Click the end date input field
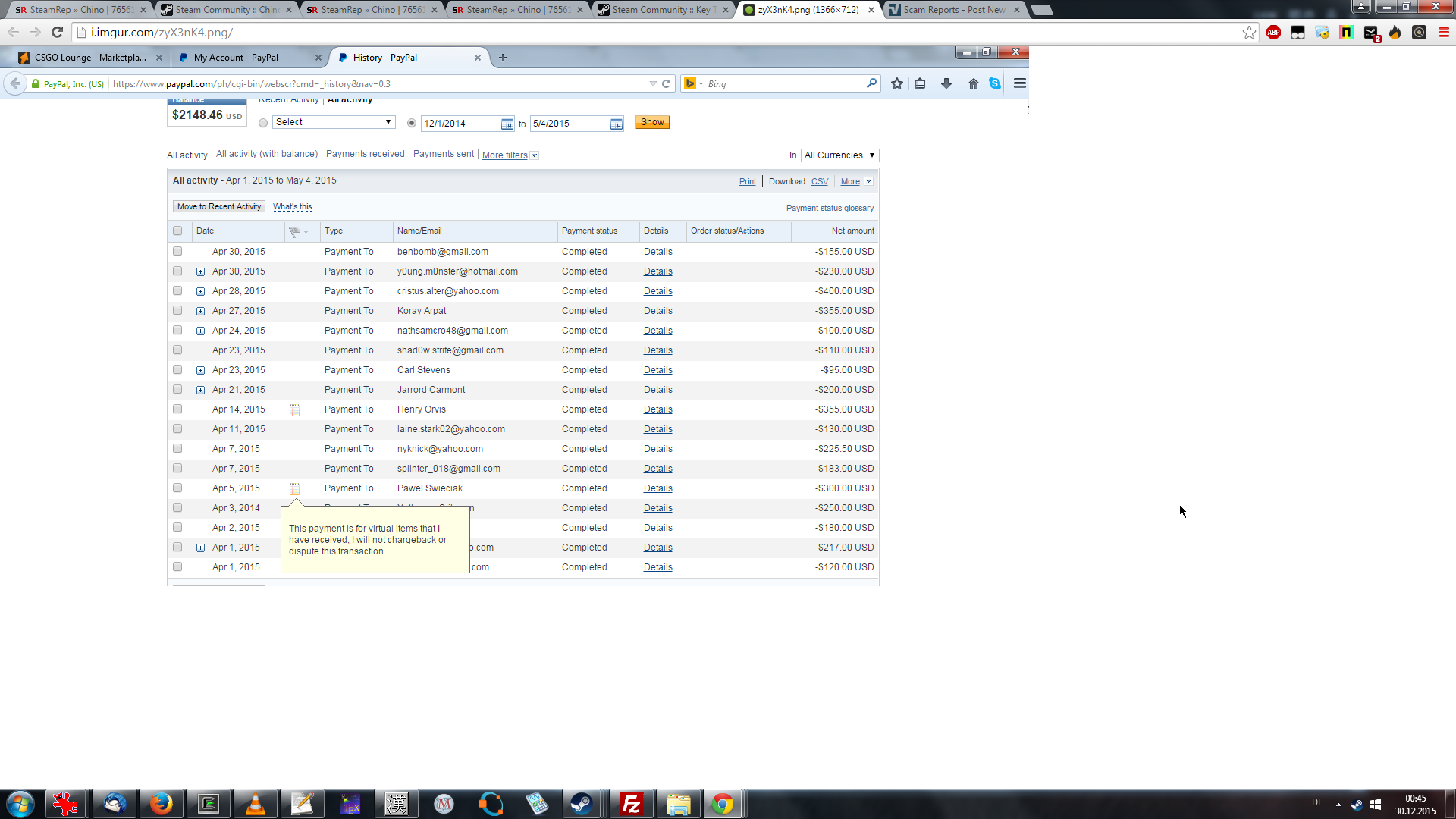The height and width of the screenshot is (819, 1456). (569, 124)
